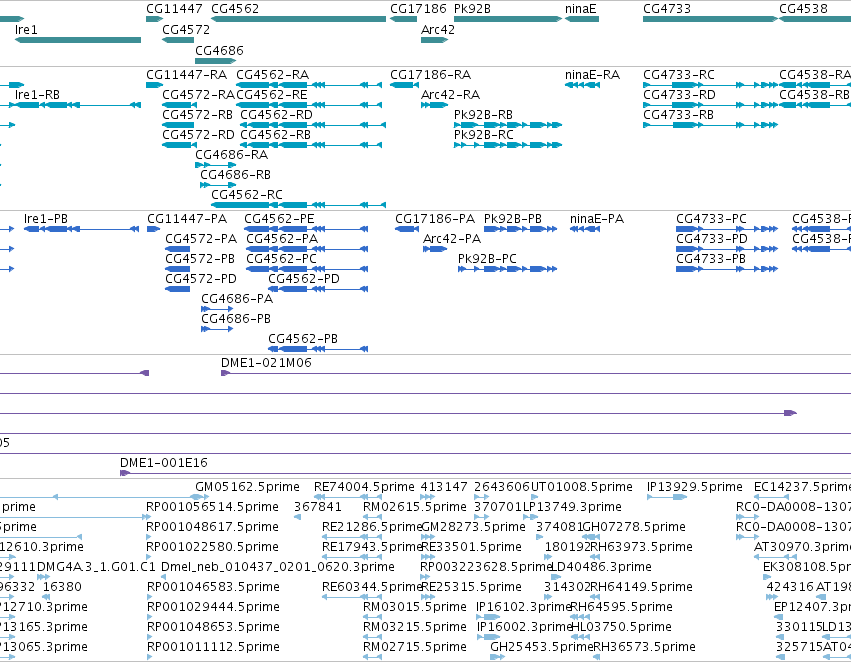
Task: Click EST label RP001056514.5prime
Action: [x=212, y=507]
